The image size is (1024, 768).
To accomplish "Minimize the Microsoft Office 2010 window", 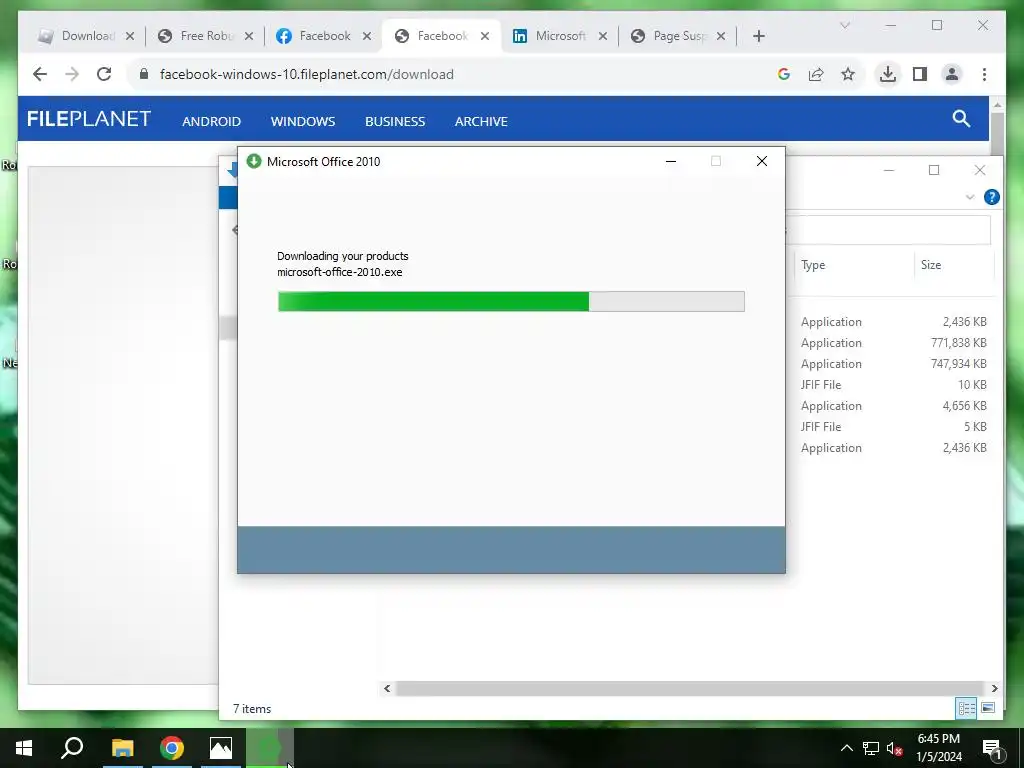I will (x=671, y=161).
